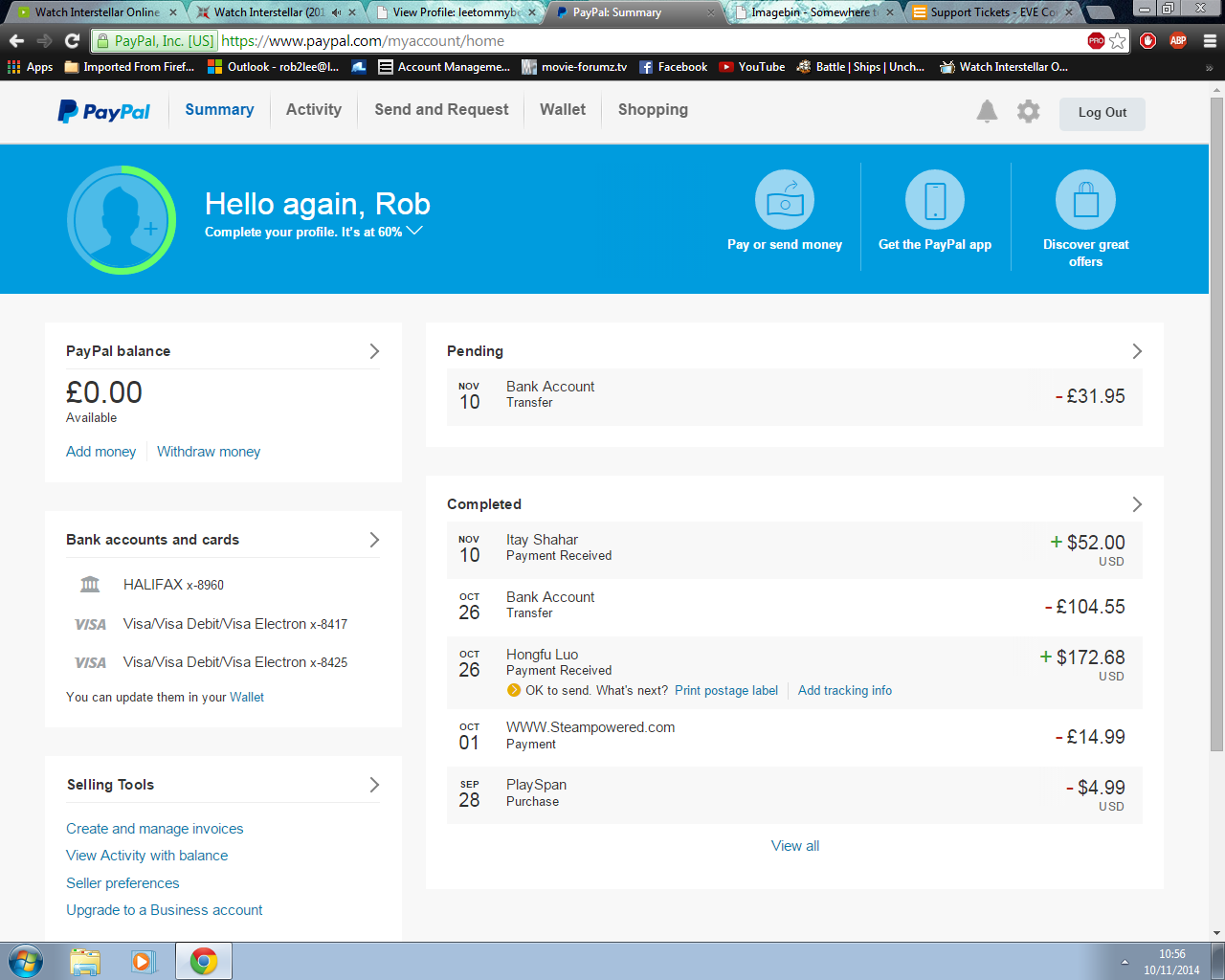Expand the Pending section arrow
Image resolution: width=1225 pixels, height=980 pixels.
(1137, 351)
